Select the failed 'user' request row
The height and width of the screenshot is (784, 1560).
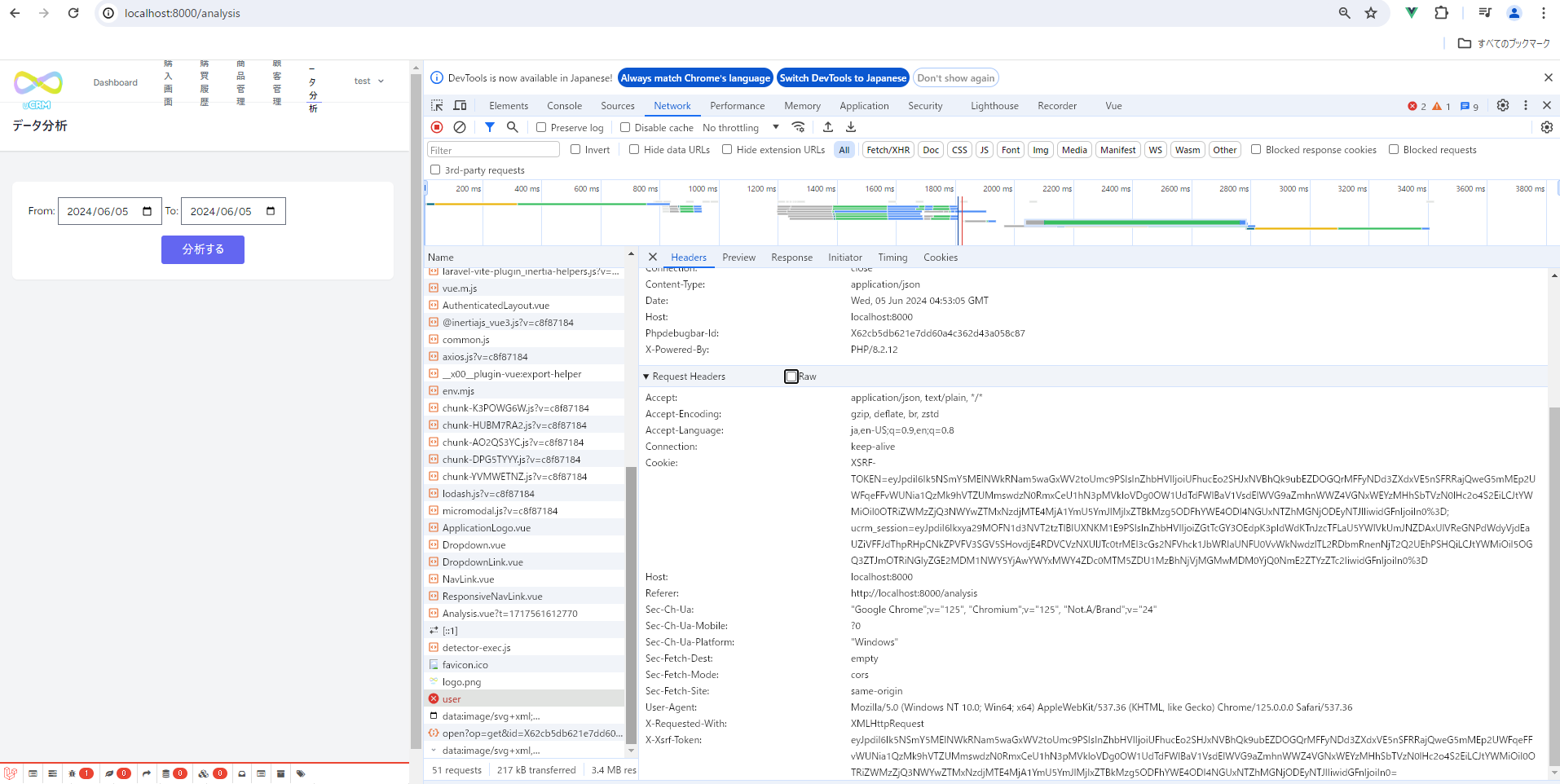pyautogui.click(x=525, y=699)
